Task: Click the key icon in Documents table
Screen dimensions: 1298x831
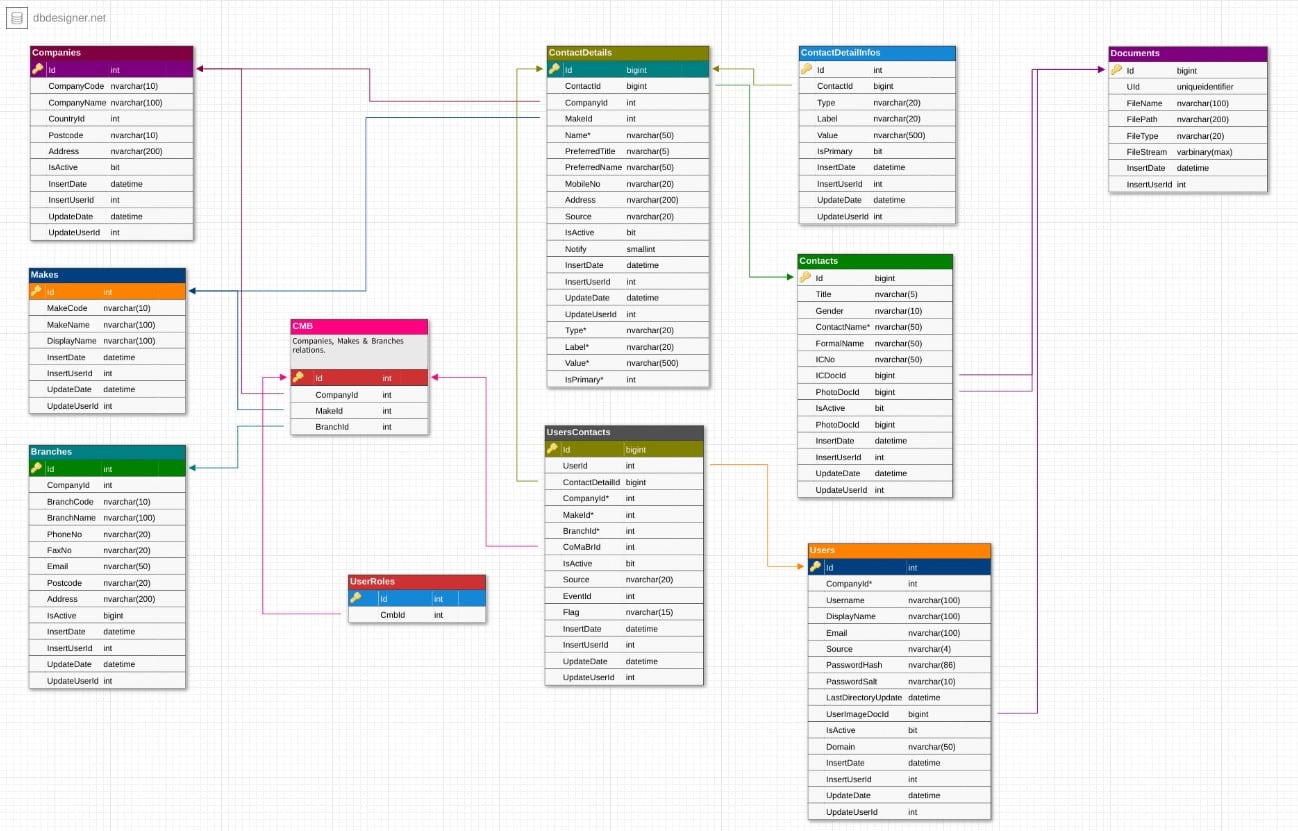Action: pyautogui.click(x=1117, y=70)
